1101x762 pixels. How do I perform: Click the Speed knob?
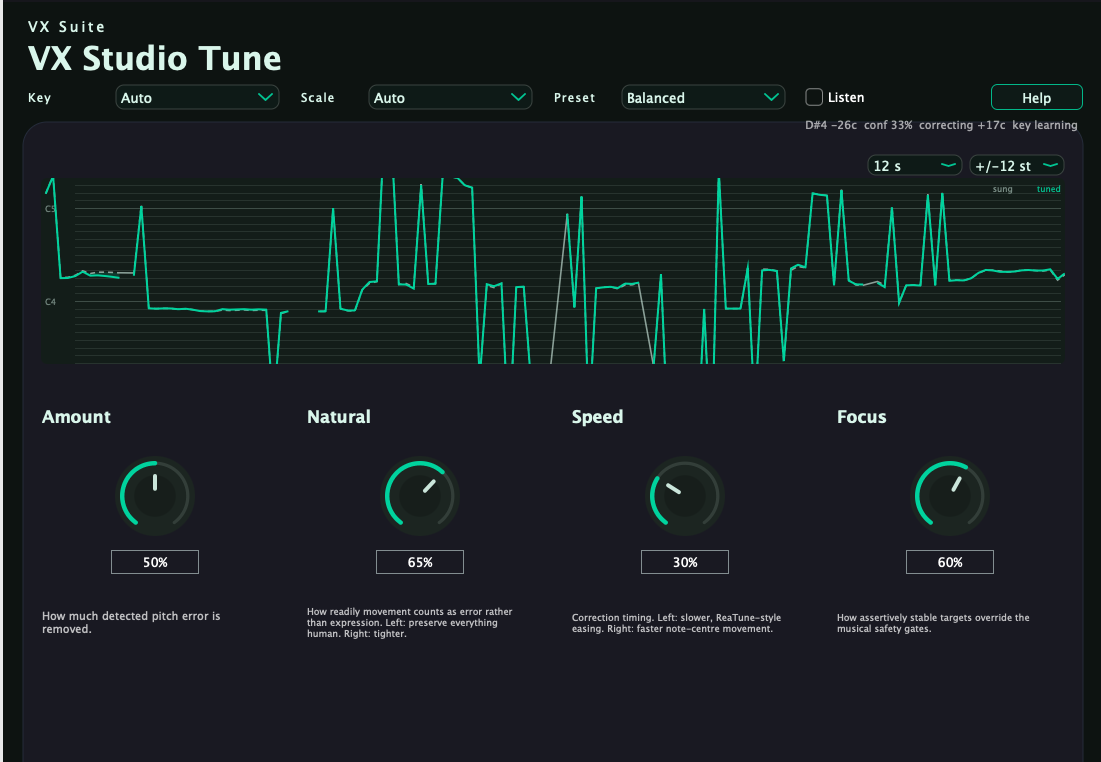click(685, 495)
